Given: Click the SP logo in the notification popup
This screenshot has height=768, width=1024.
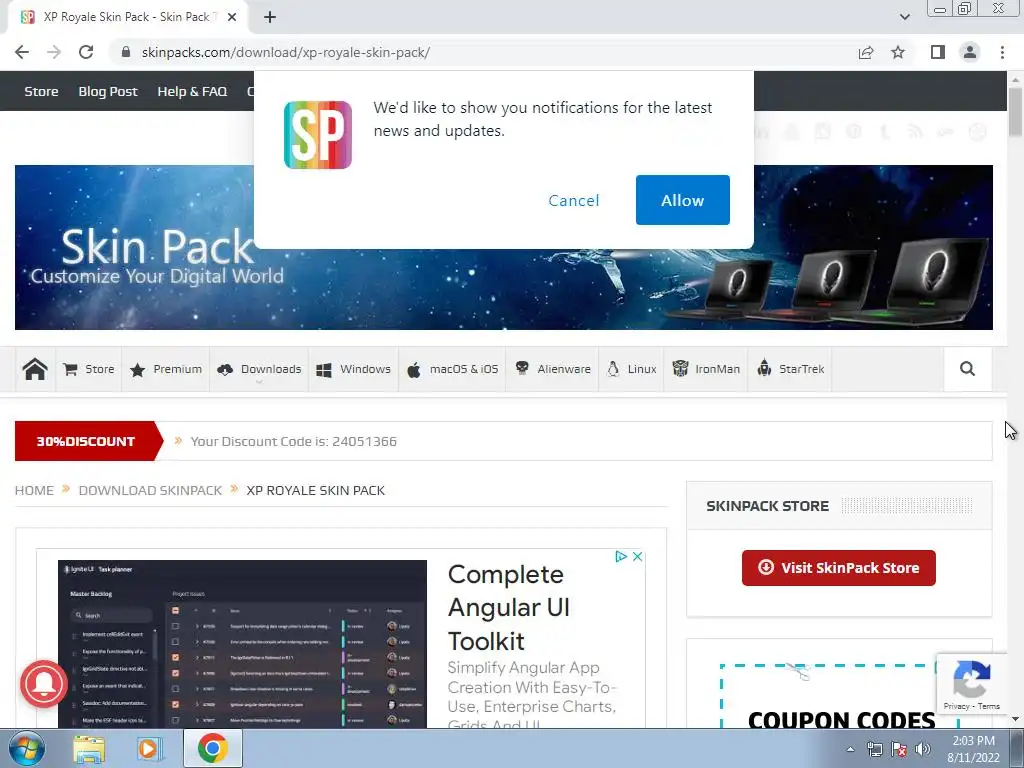Looking at the screenshot, I should pyautogui.click(x=318, y=135).
